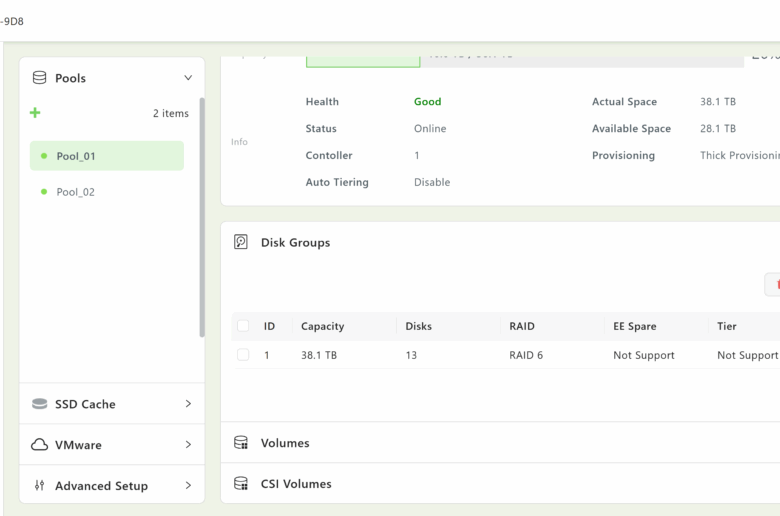Tick the checkbox for disk group 1
Viewport: 780px width, 516px height.
point(243,355)
